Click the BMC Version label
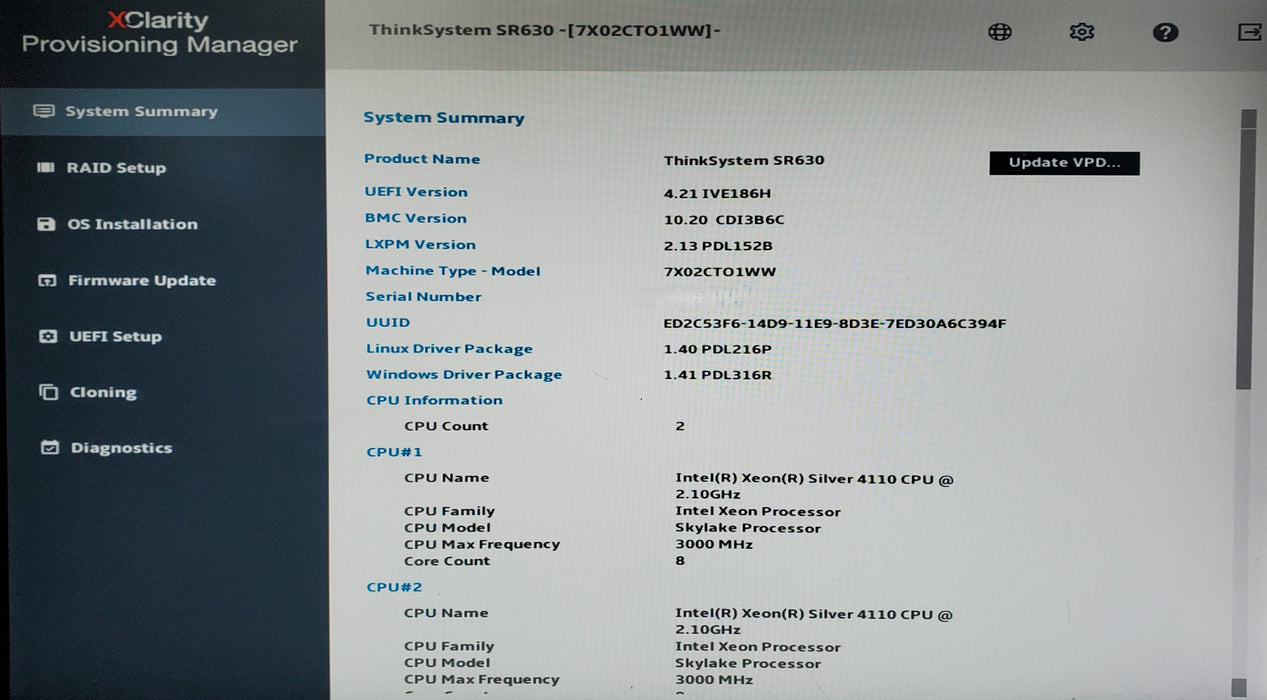 click(x=415, y=218)
